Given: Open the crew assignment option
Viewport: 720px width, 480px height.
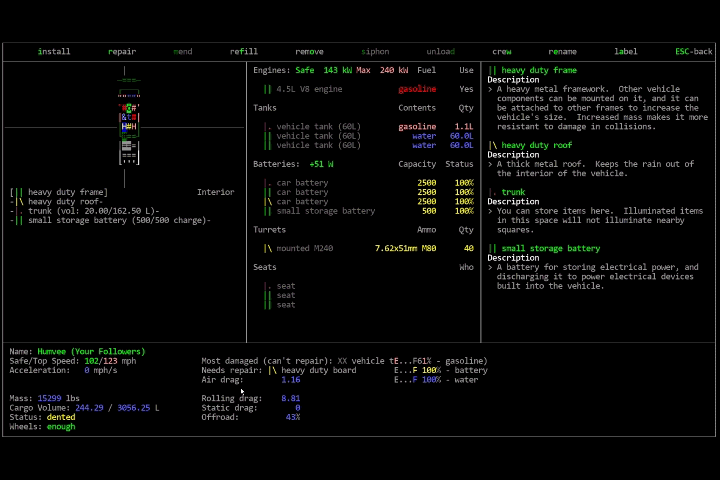Looking at the screenshot, I should pyautogui.click(x=502, y=51).
